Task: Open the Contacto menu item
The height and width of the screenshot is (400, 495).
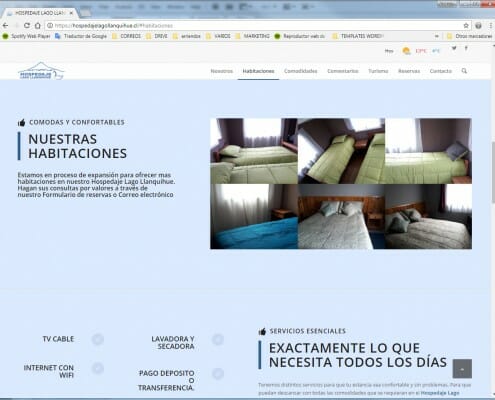Action: coord(441,71)
